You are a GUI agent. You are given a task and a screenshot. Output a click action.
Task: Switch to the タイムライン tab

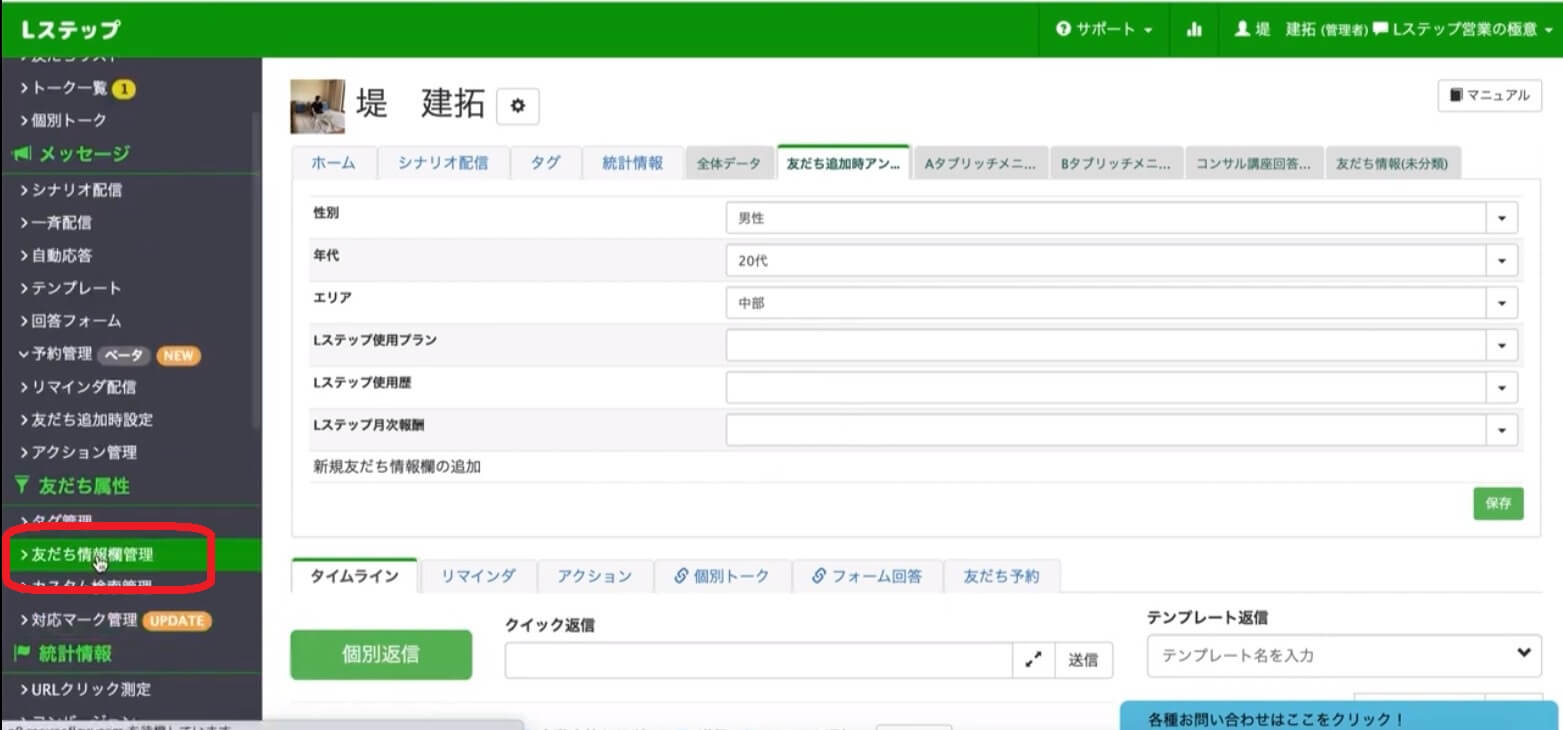(354, 576)
